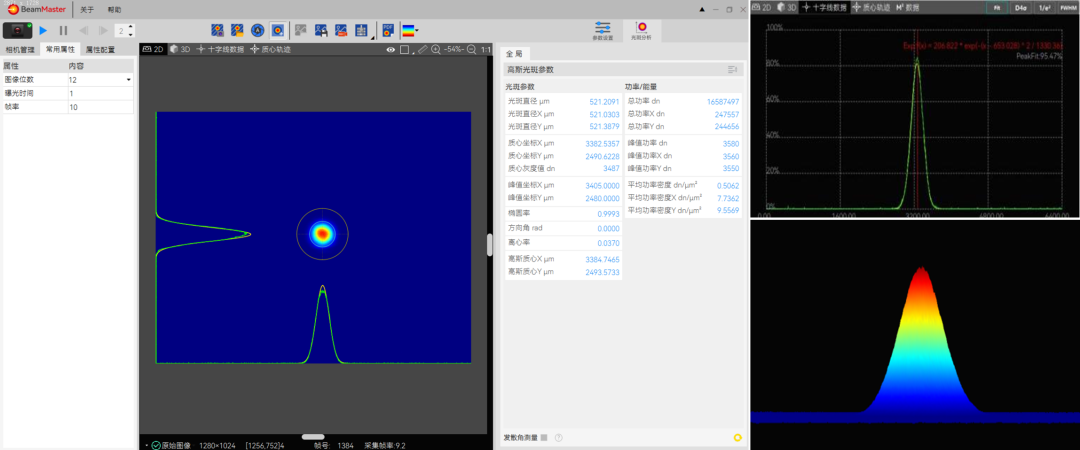Export a PDF report
The width and height of the screenshot is (1080, 450).
(388, 30)
